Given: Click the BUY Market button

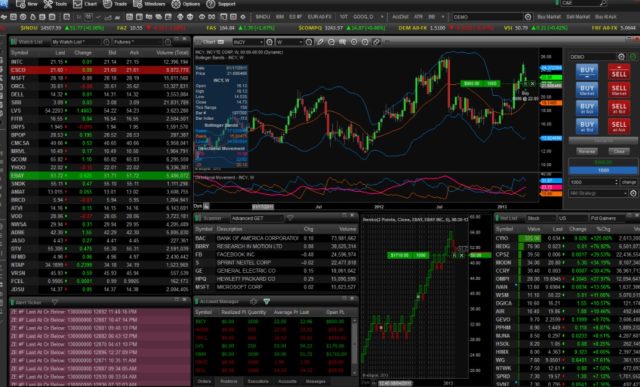Looking at the screenshot, I should click(x=587, y=90).
